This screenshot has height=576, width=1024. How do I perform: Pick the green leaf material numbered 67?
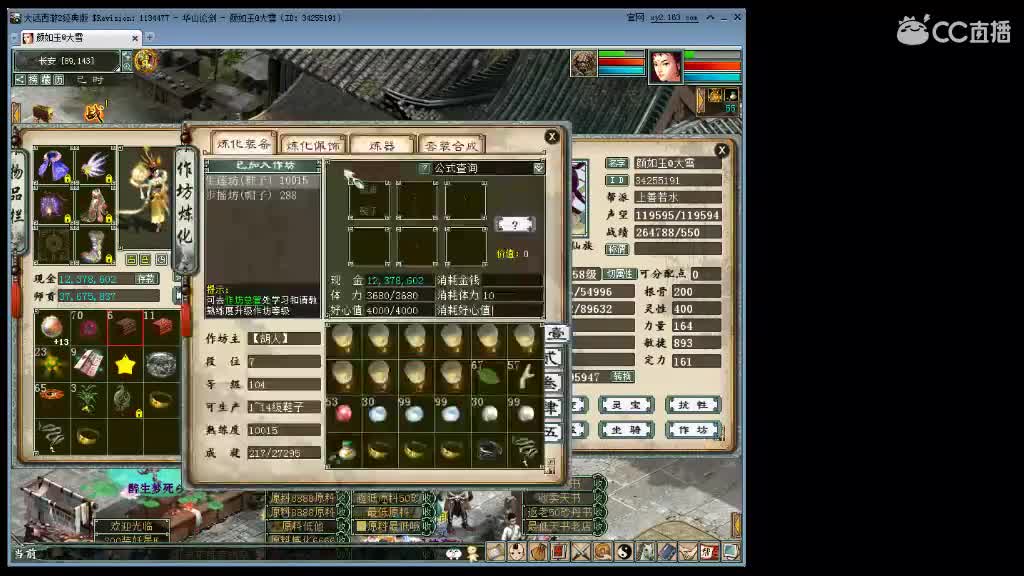point(488,376)
